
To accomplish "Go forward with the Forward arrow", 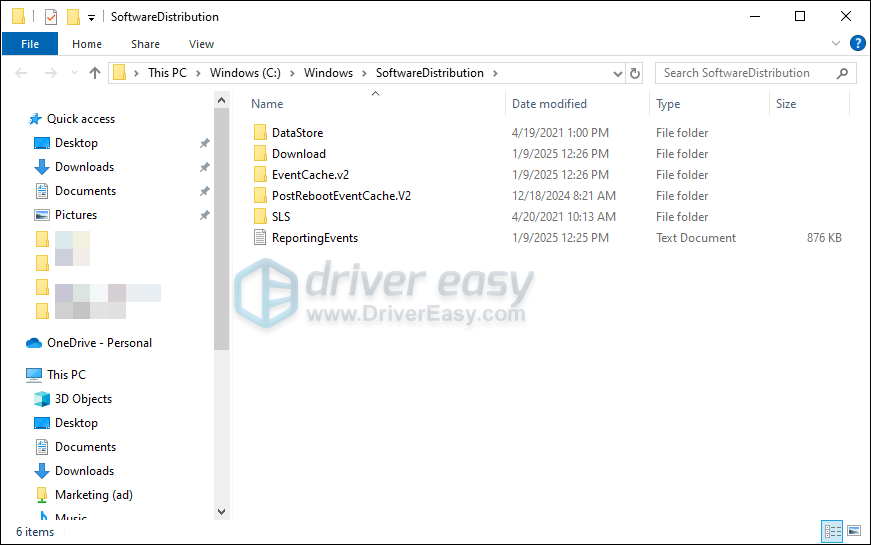I will coord(51,73).
